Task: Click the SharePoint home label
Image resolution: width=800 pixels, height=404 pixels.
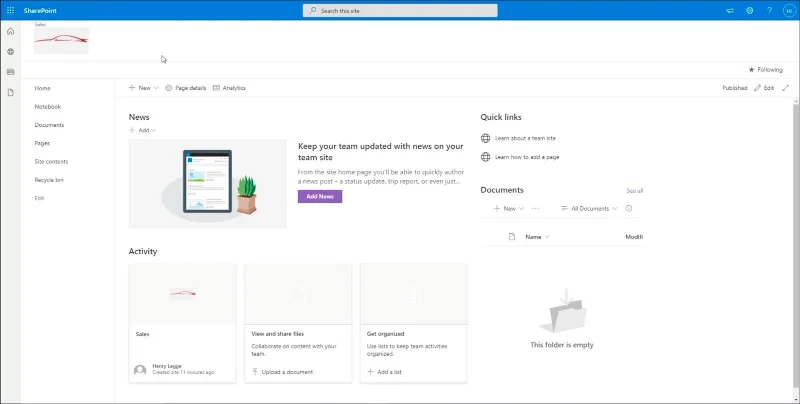Action: 40,11
